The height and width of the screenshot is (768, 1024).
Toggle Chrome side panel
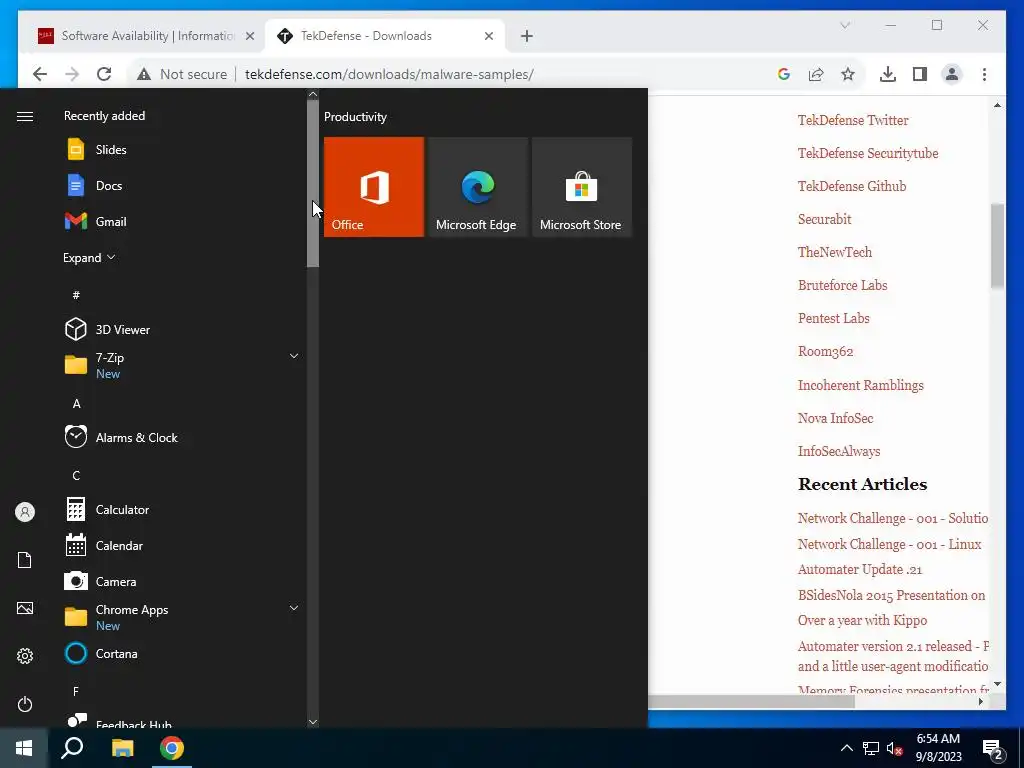point(920,74)
